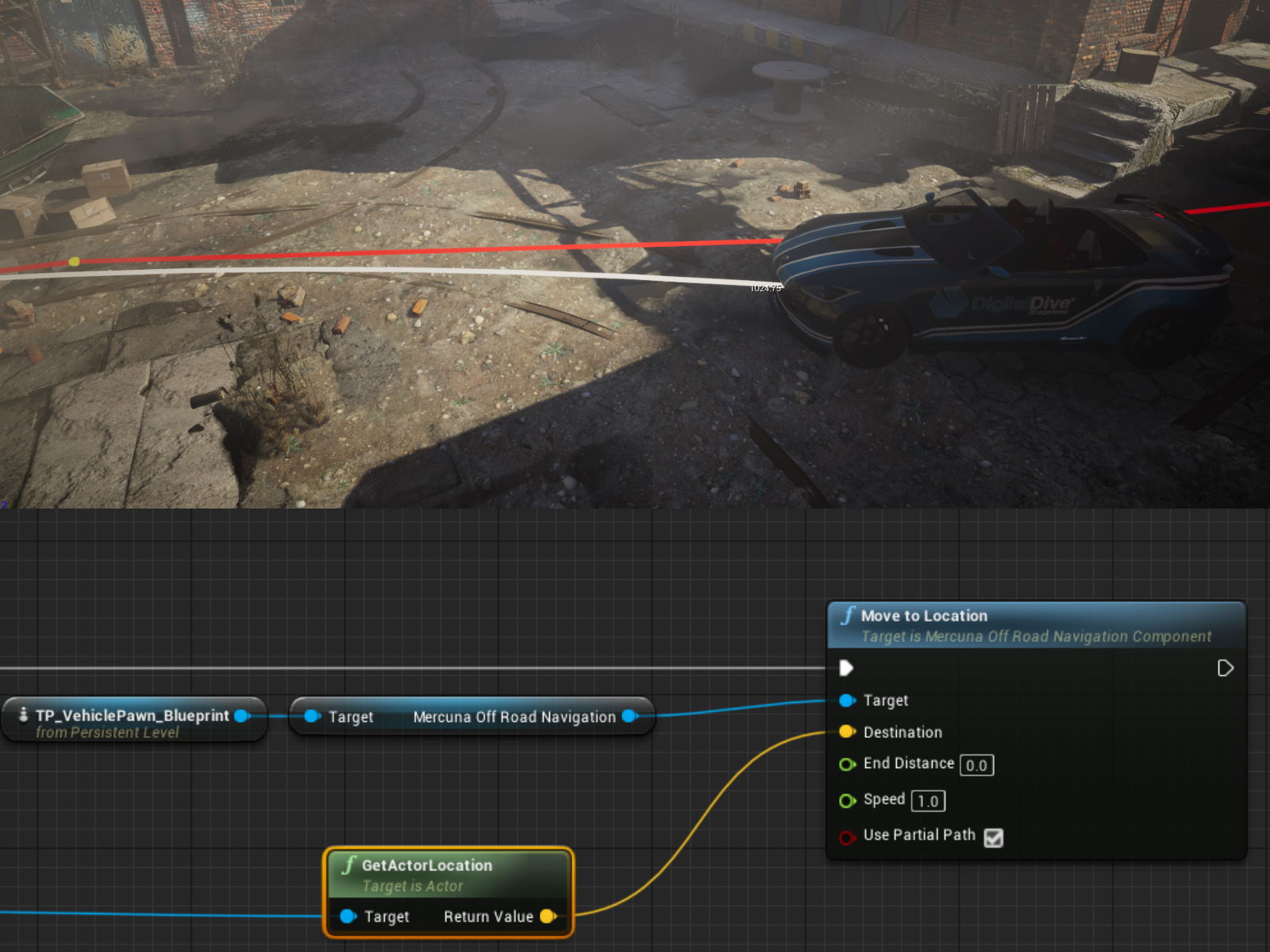Toggle the Use Partial Path checkbox
Image resolution: width=1270 pixels, height=952 pixels.
coord(995,838)
